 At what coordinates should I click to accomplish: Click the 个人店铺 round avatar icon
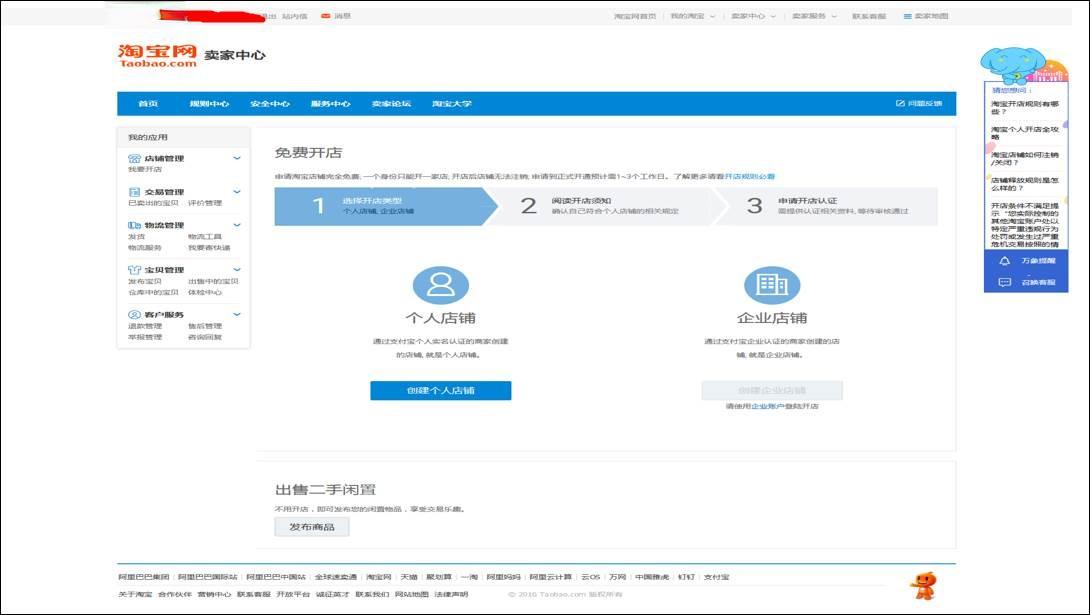(x=440, y=285)
